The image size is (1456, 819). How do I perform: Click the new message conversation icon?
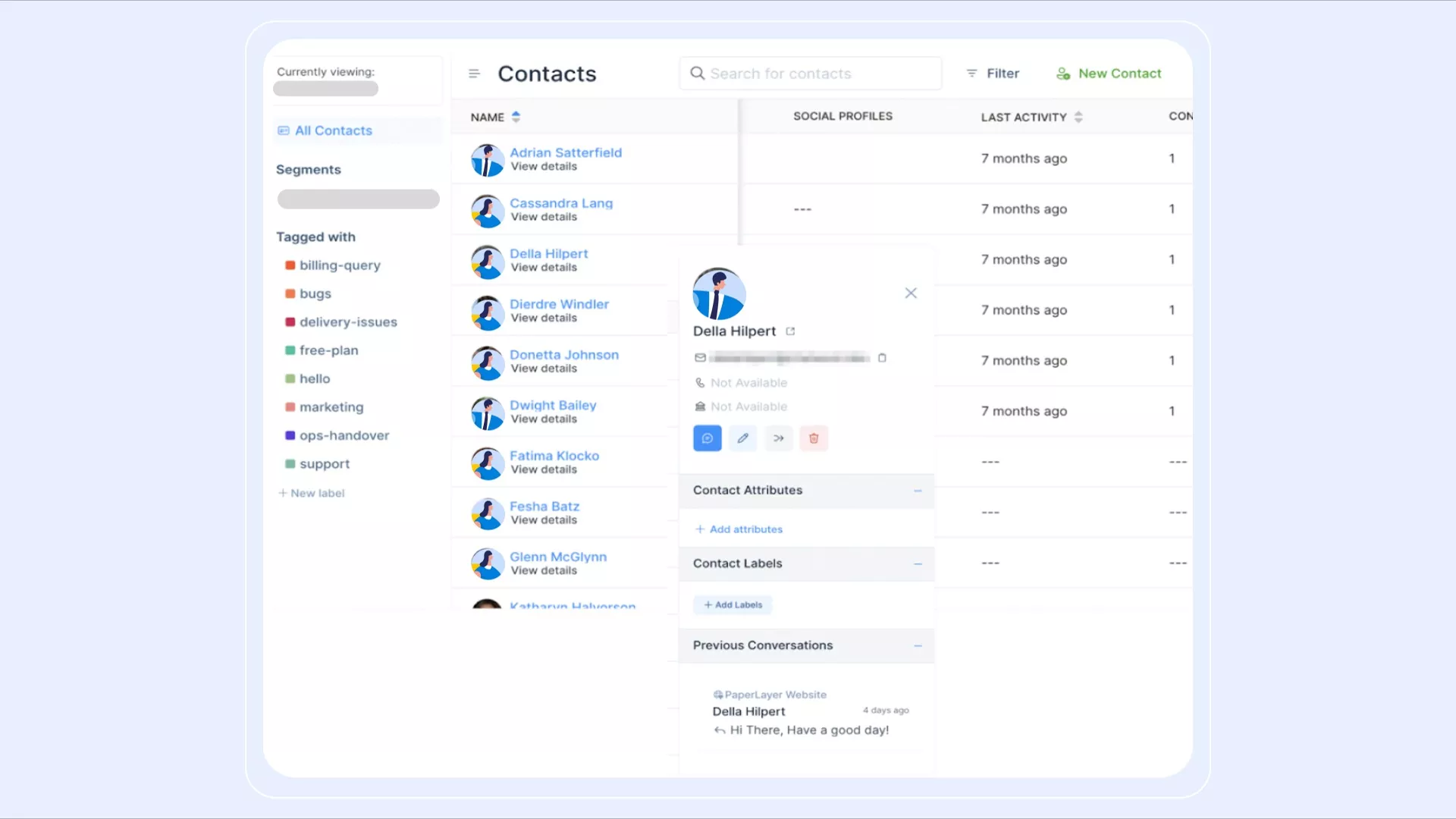(x=707, y=438)
